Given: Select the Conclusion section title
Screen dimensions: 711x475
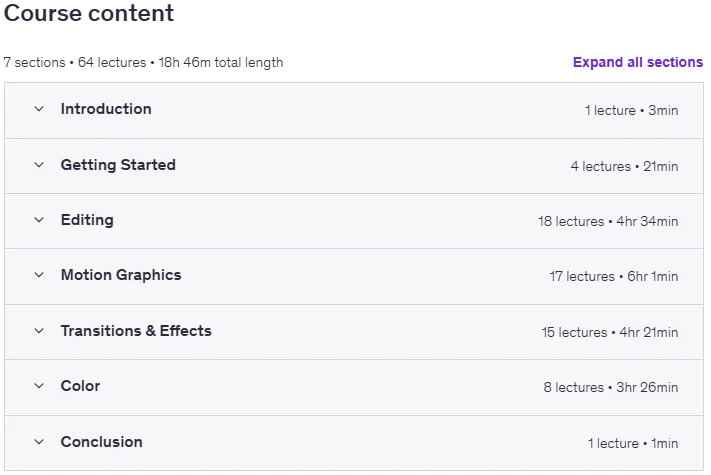Looking at the screenshot, I should click(x=102, y=442).
